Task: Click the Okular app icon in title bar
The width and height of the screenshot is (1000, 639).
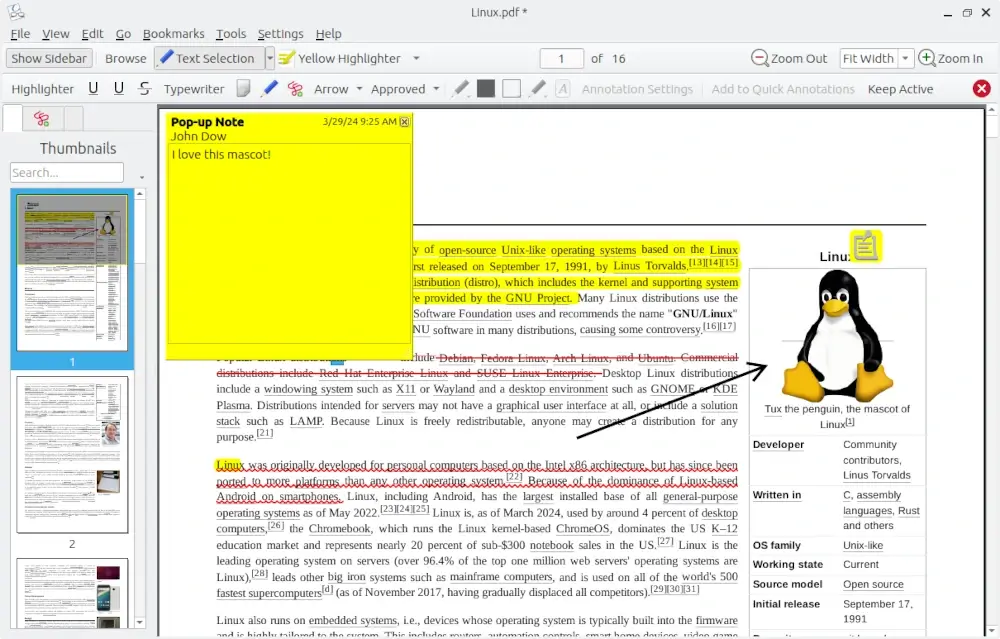Action: [16, 11]
